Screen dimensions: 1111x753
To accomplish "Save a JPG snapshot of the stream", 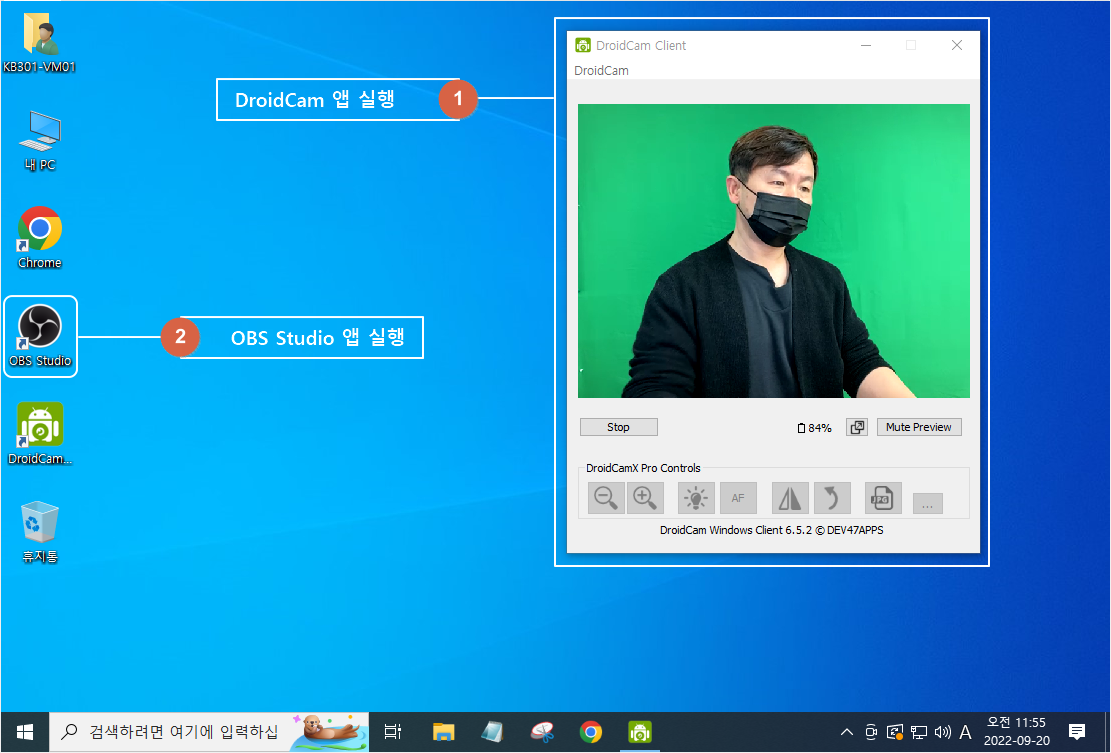I will click(x=882, y=498).
